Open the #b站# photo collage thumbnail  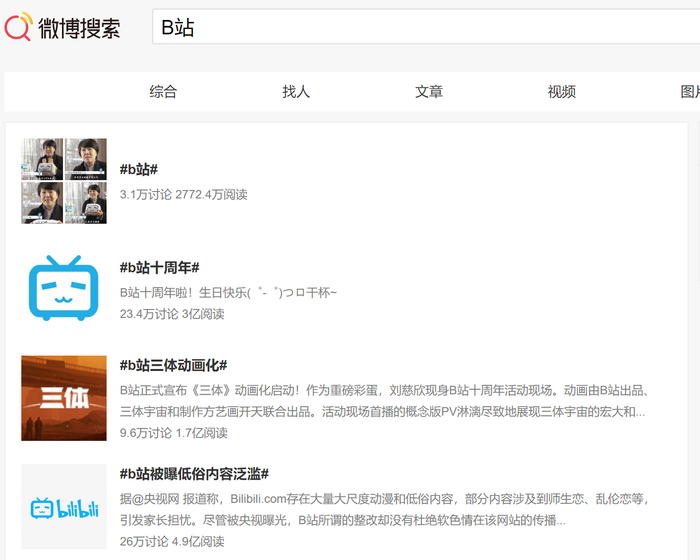click(x=64, y=181)
